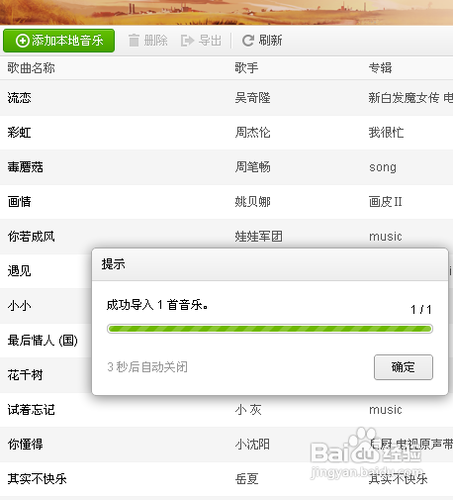Click artist 姚贝娜
453x500 pixels.
[253, 202]
